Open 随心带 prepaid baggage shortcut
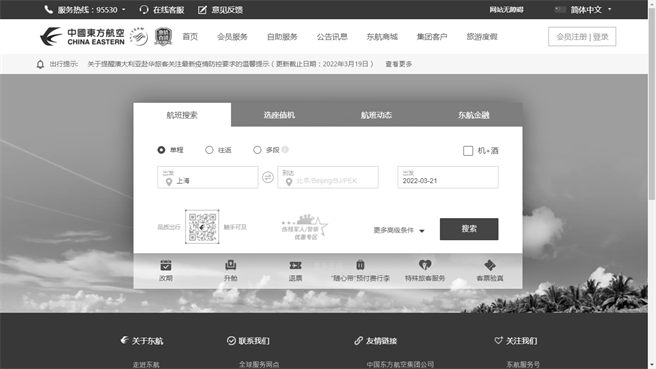The image size is (656, 369). [x=360, y=270]
